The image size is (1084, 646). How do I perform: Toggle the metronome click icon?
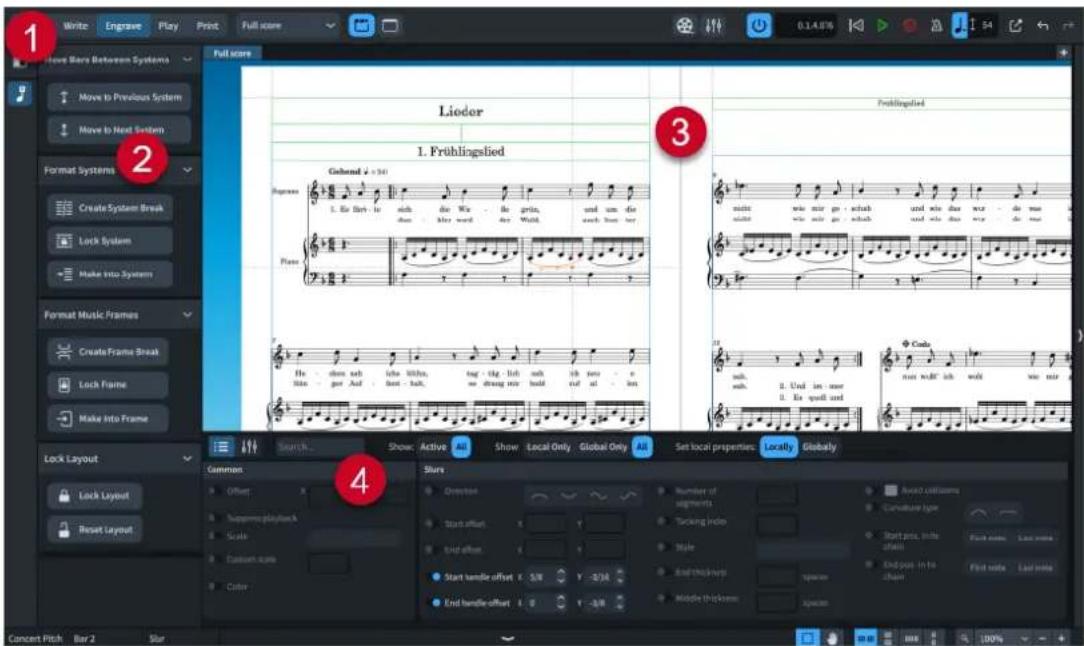(936, 26)
